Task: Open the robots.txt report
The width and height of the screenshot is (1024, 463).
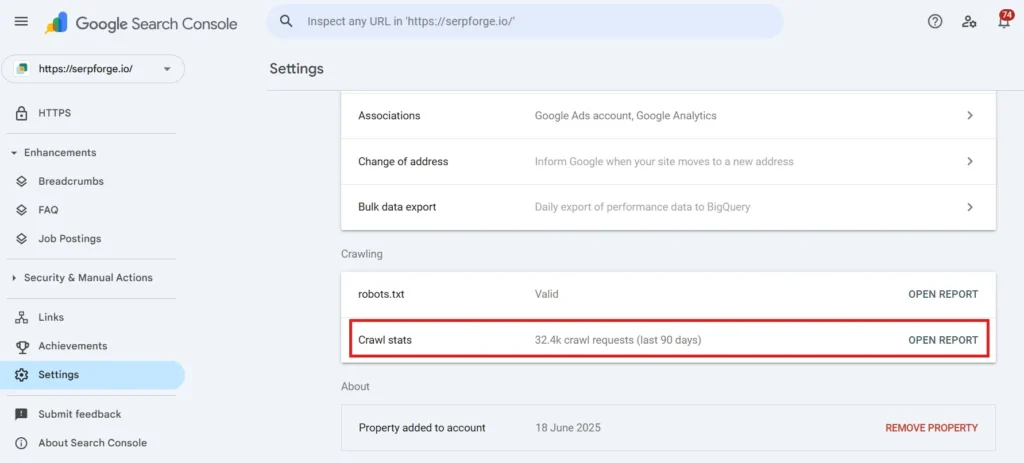Action: coord(943,295)
